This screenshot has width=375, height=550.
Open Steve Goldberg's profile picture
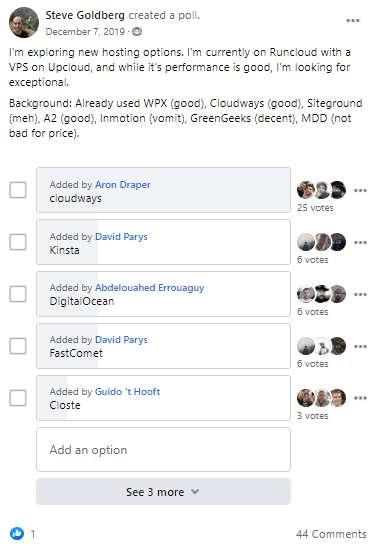(24, 22)
